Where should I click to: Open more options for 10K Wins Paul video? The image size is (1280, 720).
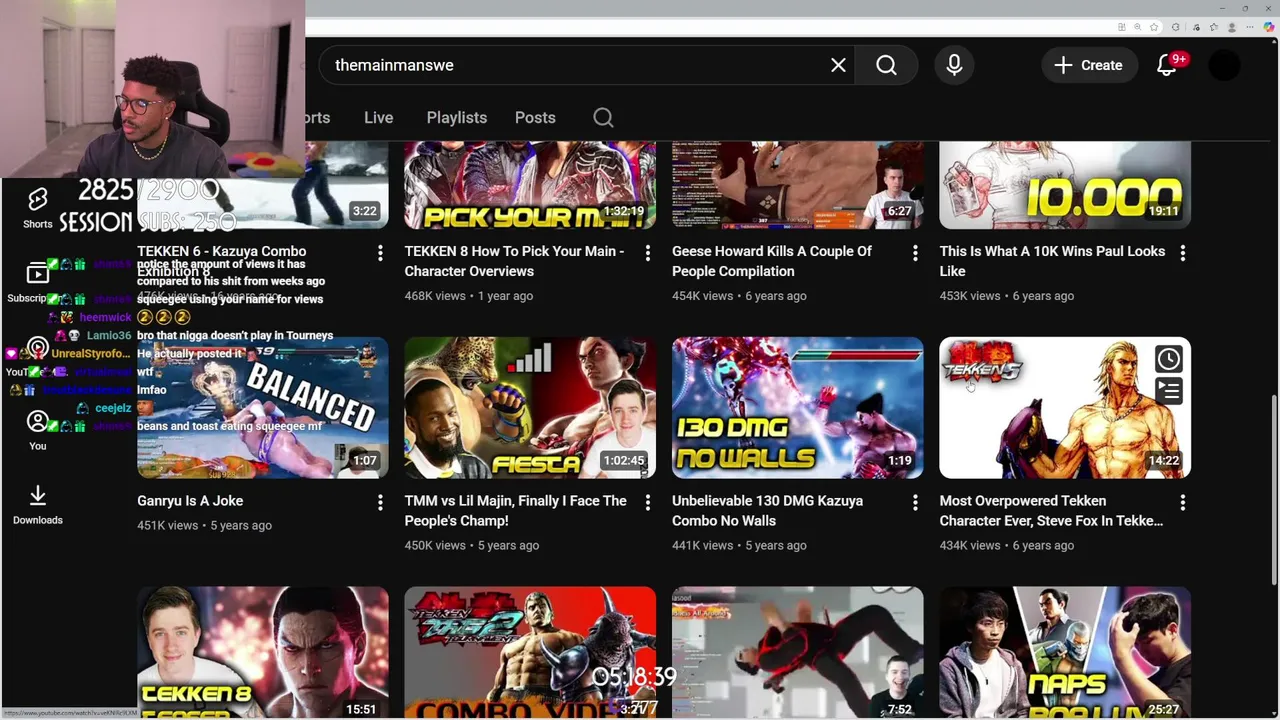click(1182, 254)
